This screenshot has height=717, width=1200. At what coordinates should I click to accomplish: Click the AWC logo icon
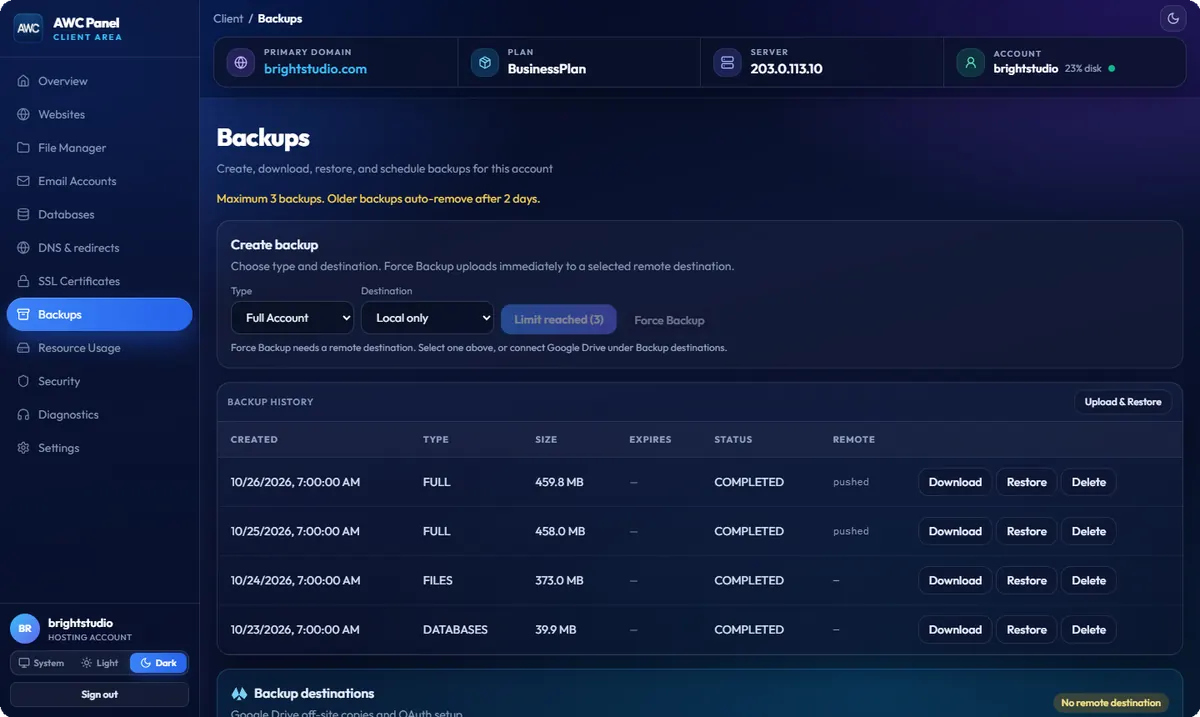pyautogui.click(x=28, y=28)
